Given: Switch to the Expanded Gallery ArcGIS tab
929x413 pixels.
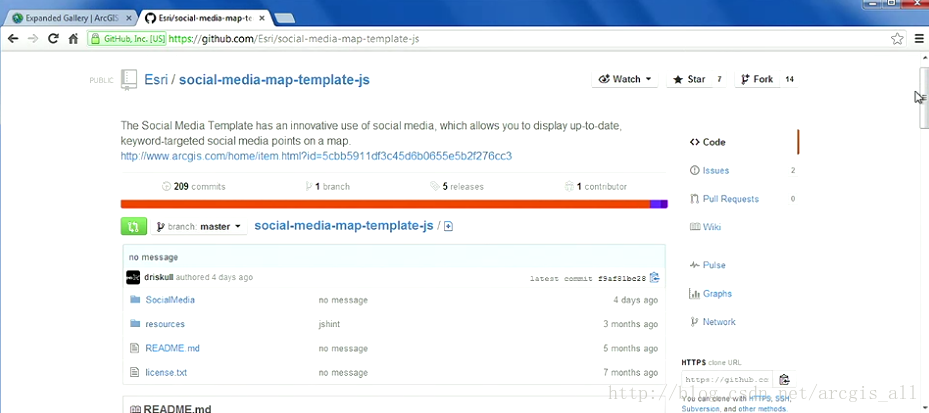Looking at the screenshot, I should 70,18.
